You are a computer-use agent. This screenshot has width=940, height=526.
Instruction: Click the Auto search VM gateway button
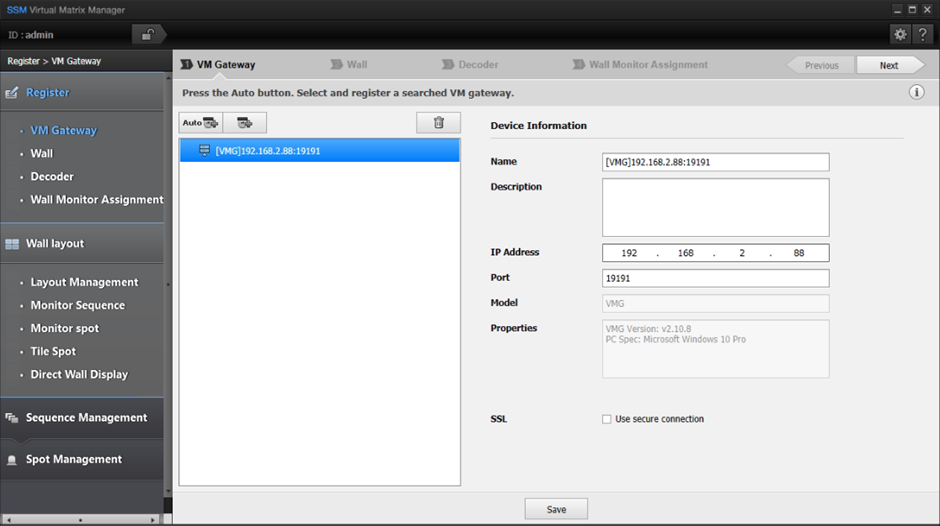tap(201, 123)
